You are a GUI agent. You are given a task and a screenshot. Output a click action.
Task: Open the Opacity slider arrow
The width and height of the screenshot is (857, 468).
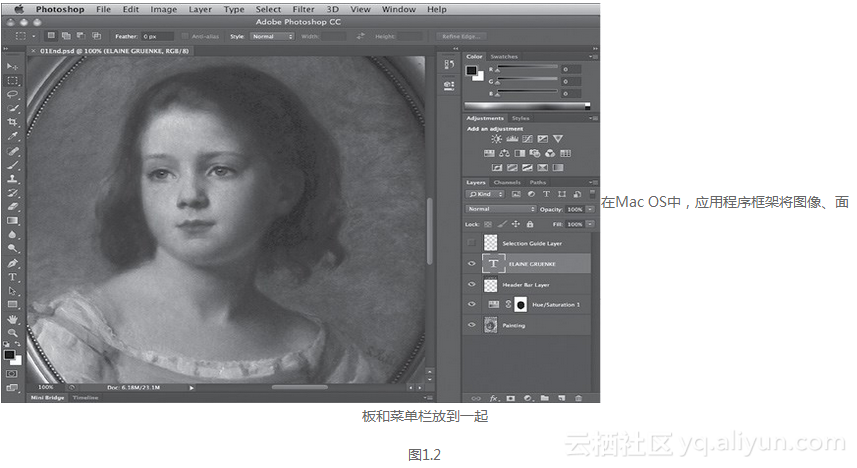point(590,209)
